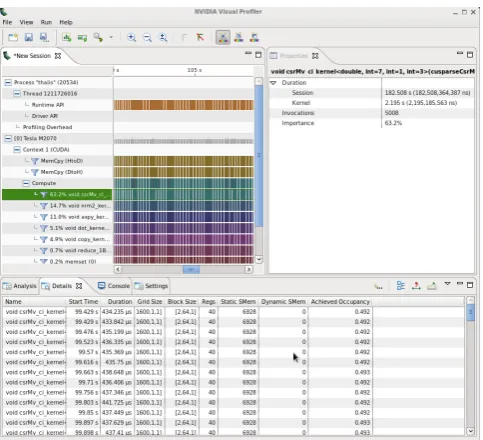Select the 0.7% void reduce_1B row
Image resolution: width=483 pixels, height=440 pixels.
(57, 251)
